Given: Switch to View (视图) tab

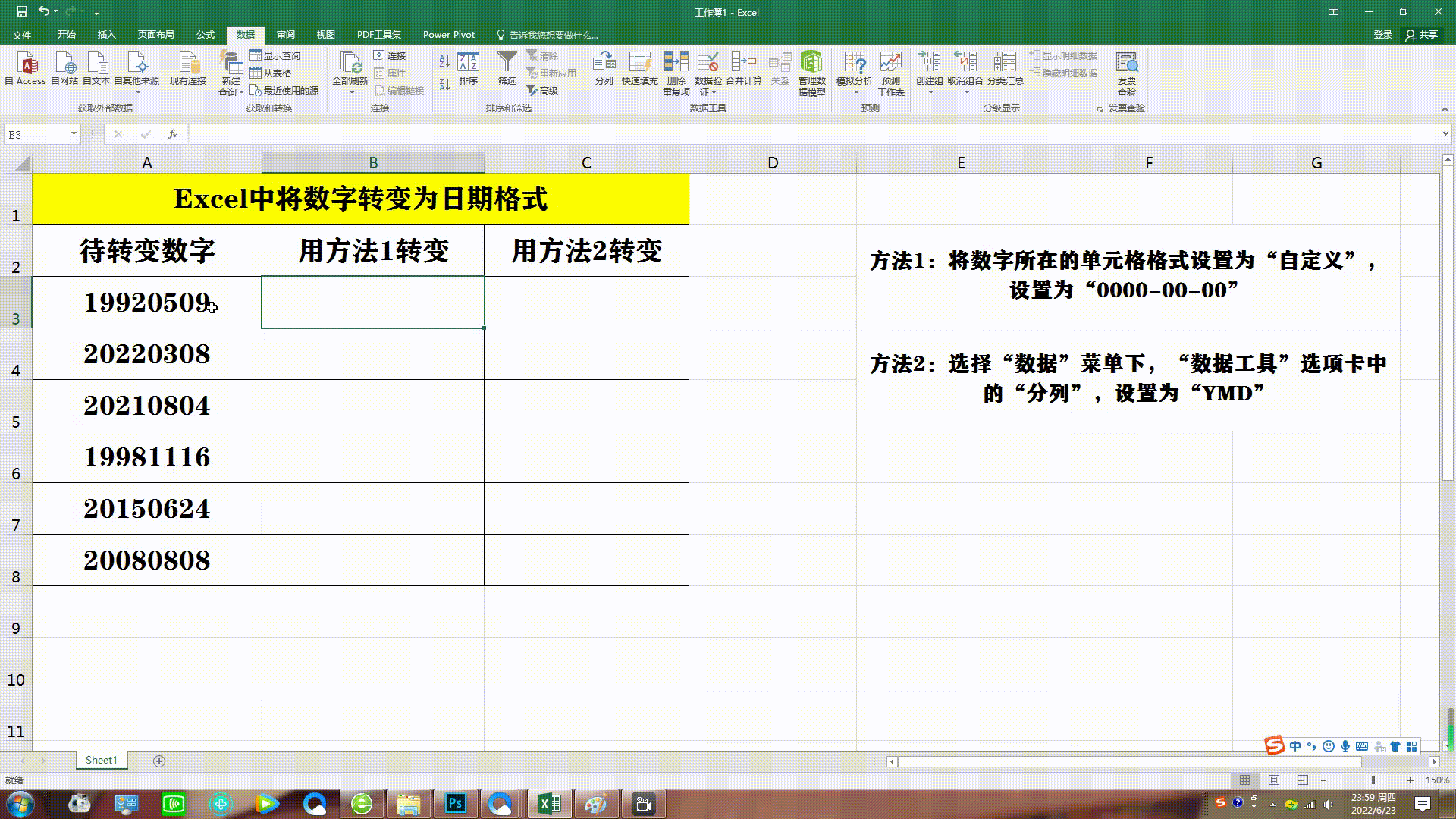Looking at the screenshot, I should (326, 35).
